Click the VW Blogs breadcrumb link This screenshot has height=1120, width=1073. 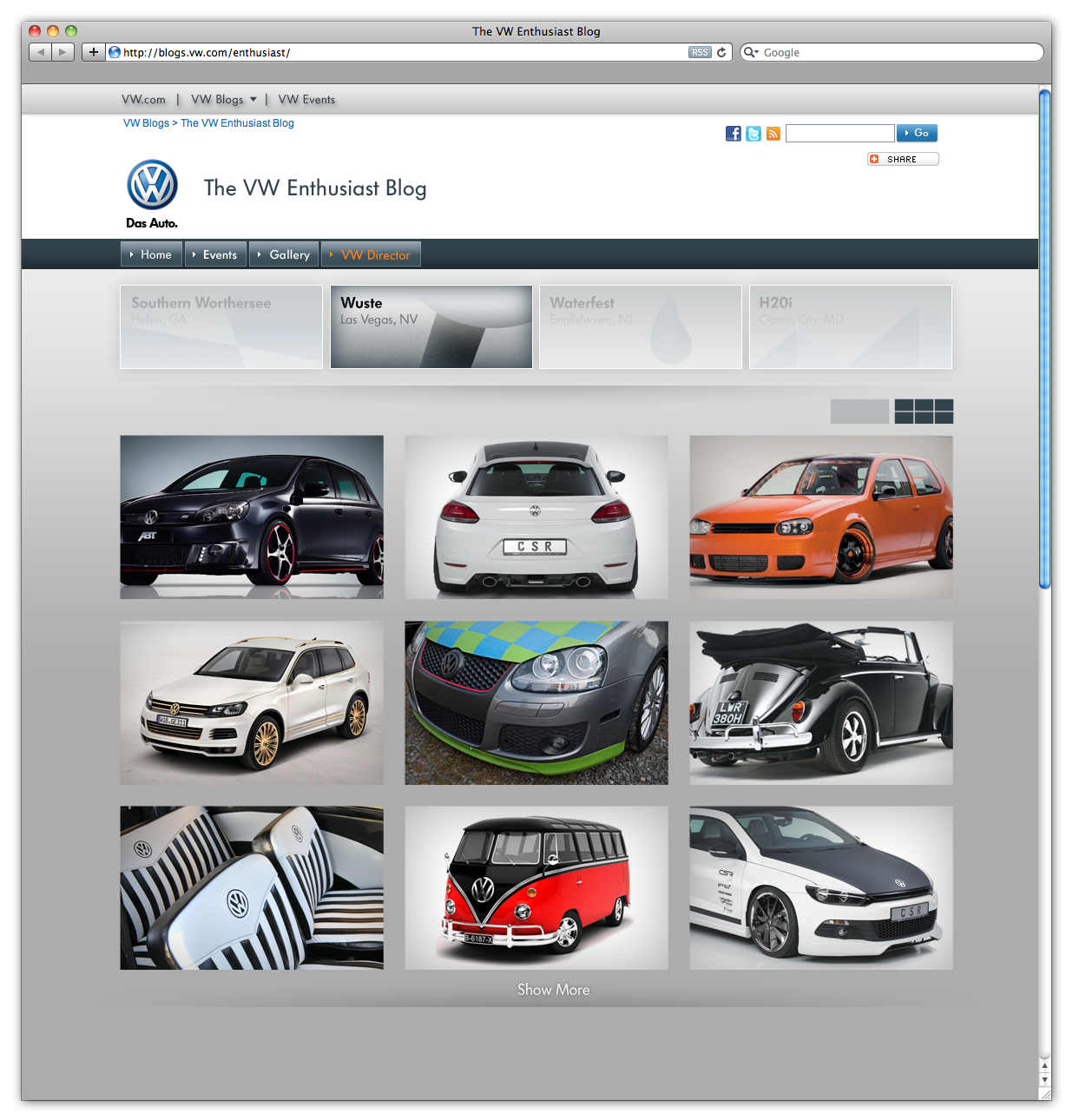click(x=146, y=123)
